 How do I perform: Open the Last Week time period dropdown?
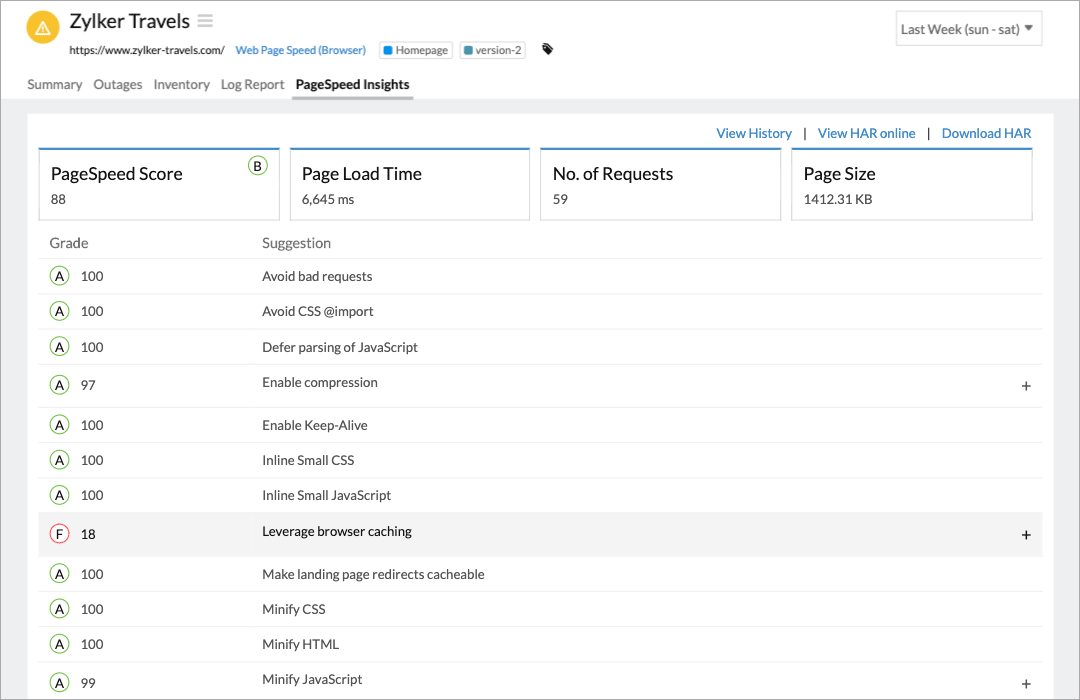pyautogui.click(x=968, y=28)
